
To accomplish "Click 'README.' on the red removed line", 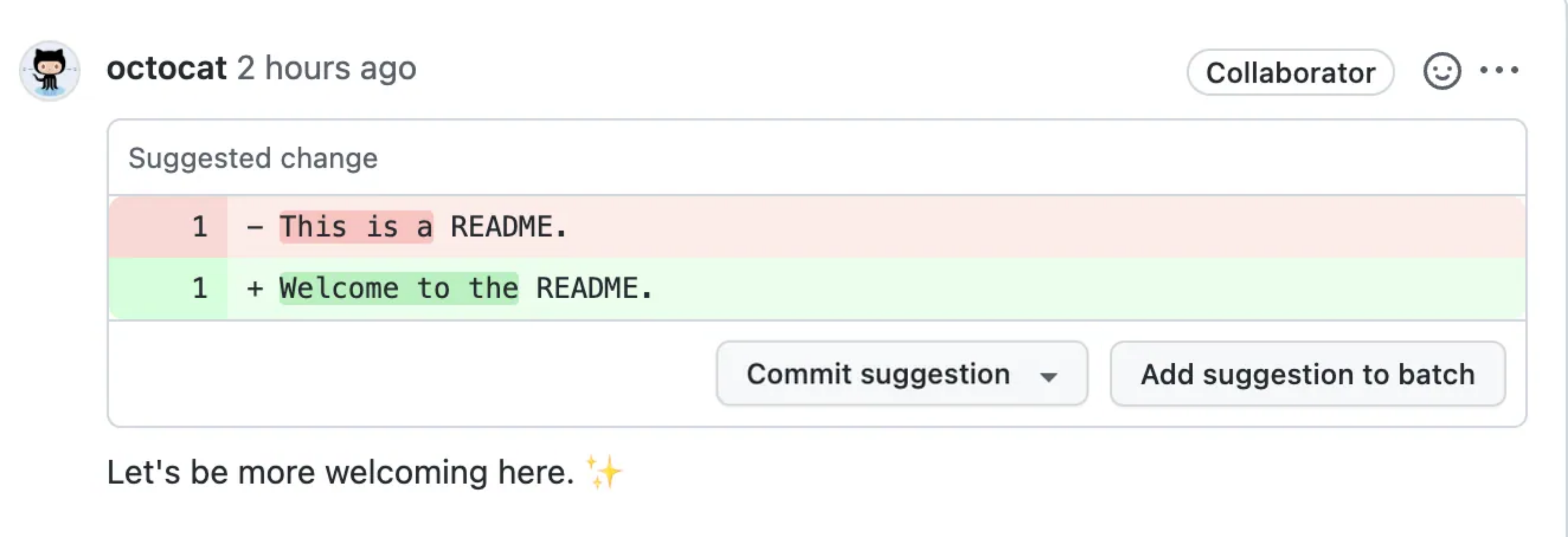I will click(508, 227).
